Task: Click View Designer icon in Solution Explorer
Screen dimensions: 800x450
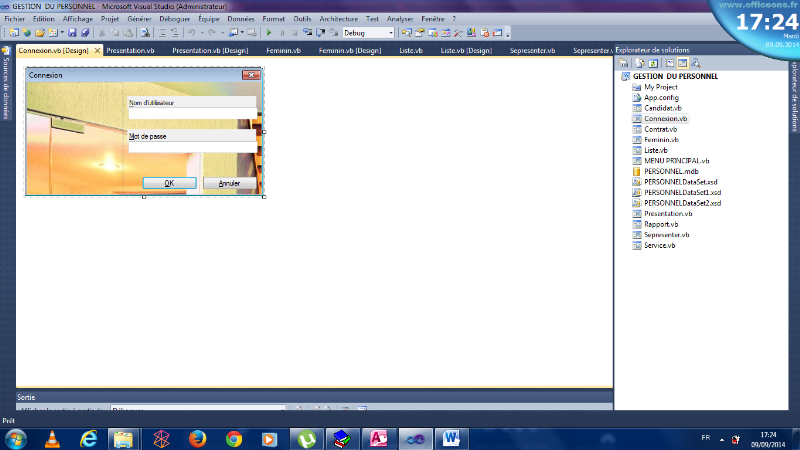Action: click(683, 63)
